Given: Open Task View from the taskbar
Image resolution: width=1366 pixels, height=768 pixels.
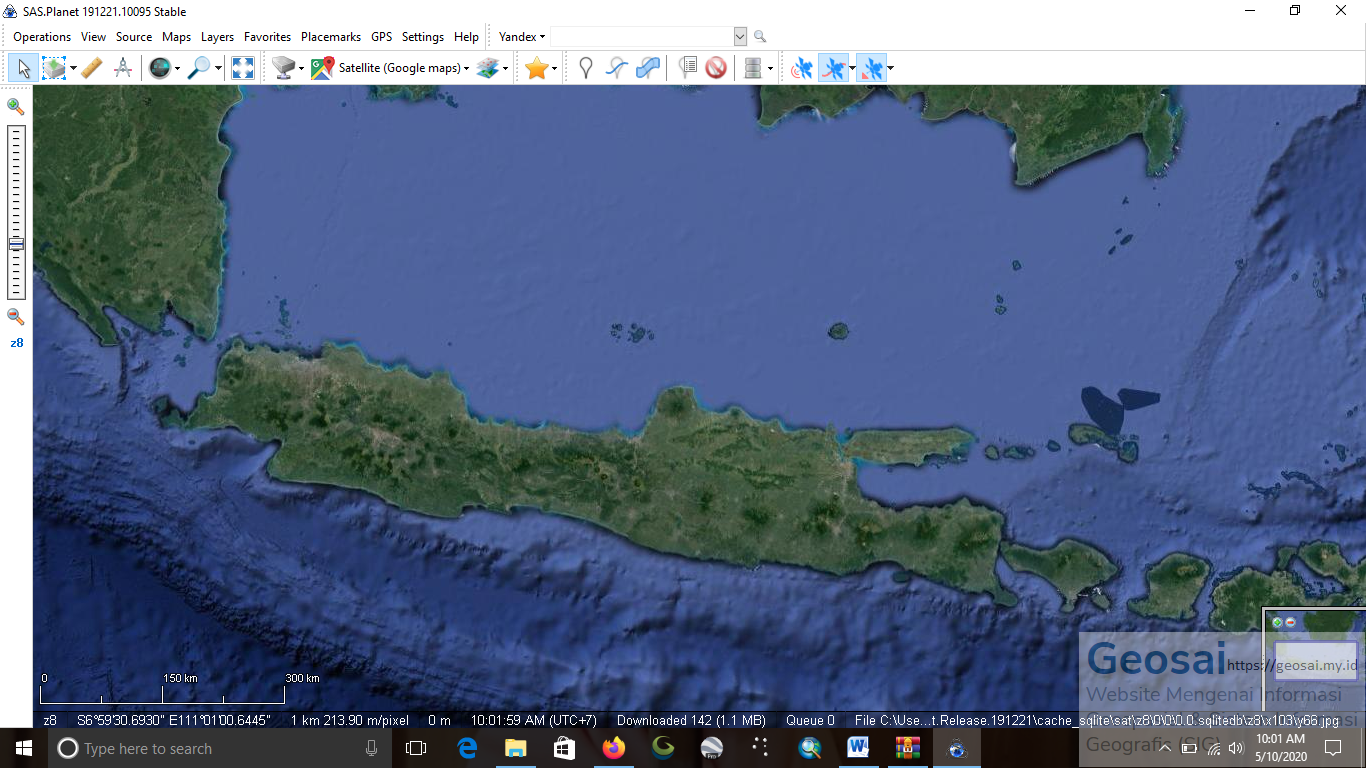Looking at the screenshot, I should coord(416,748).
